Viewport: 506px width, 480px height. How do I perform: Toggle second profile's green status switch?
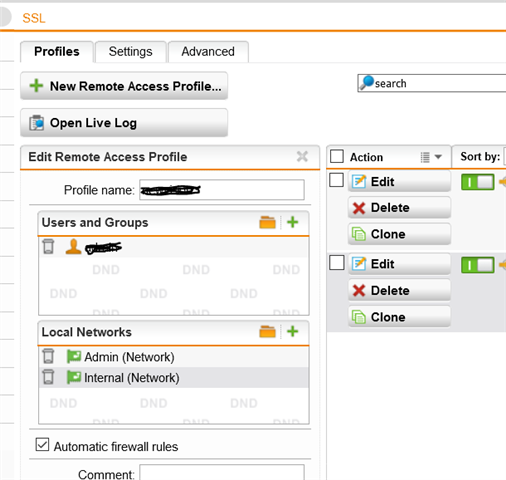[477, 265]
